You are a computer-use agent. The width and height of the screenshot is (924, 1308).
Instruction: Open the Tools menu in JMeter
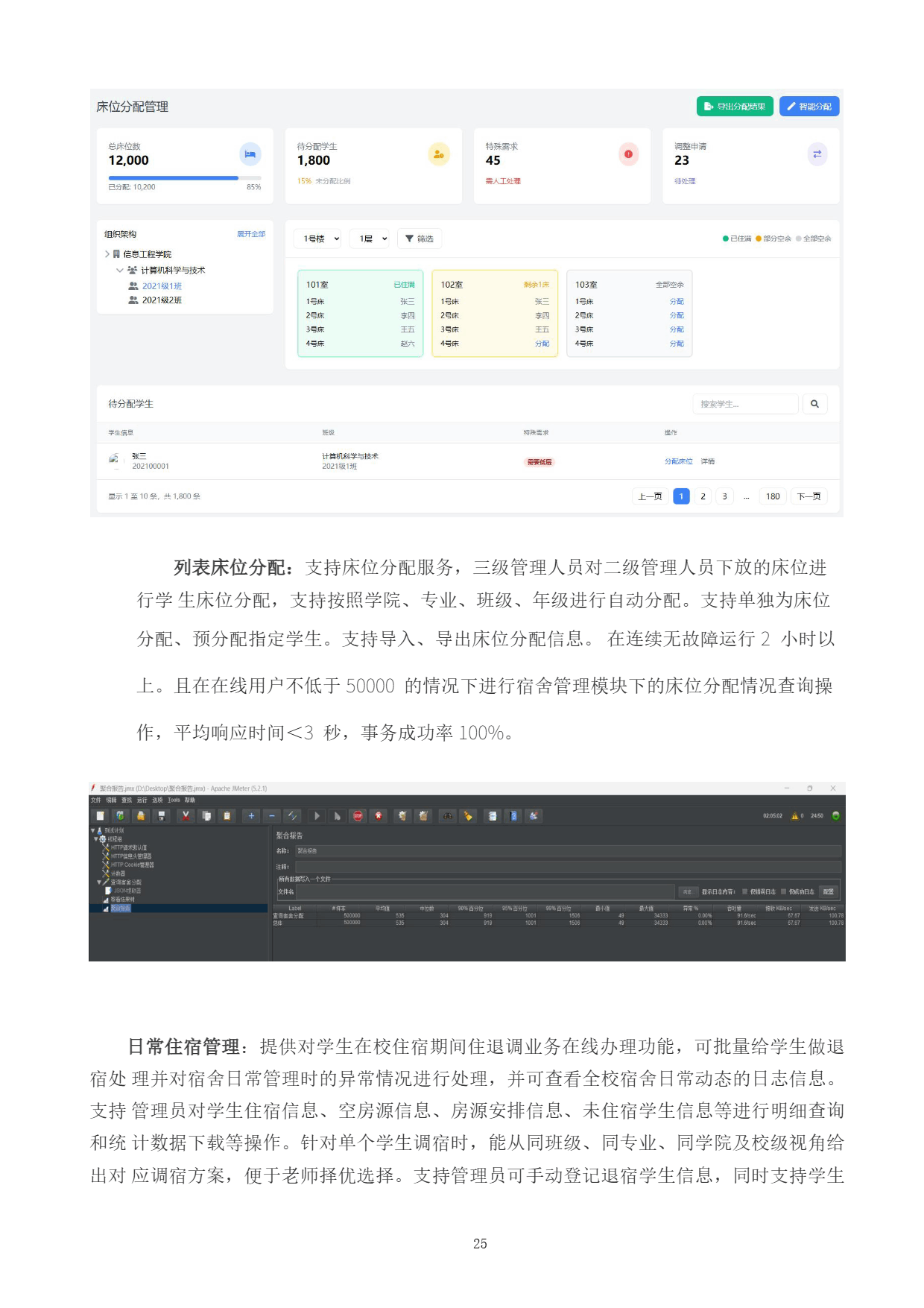click(x=174, y=800)
